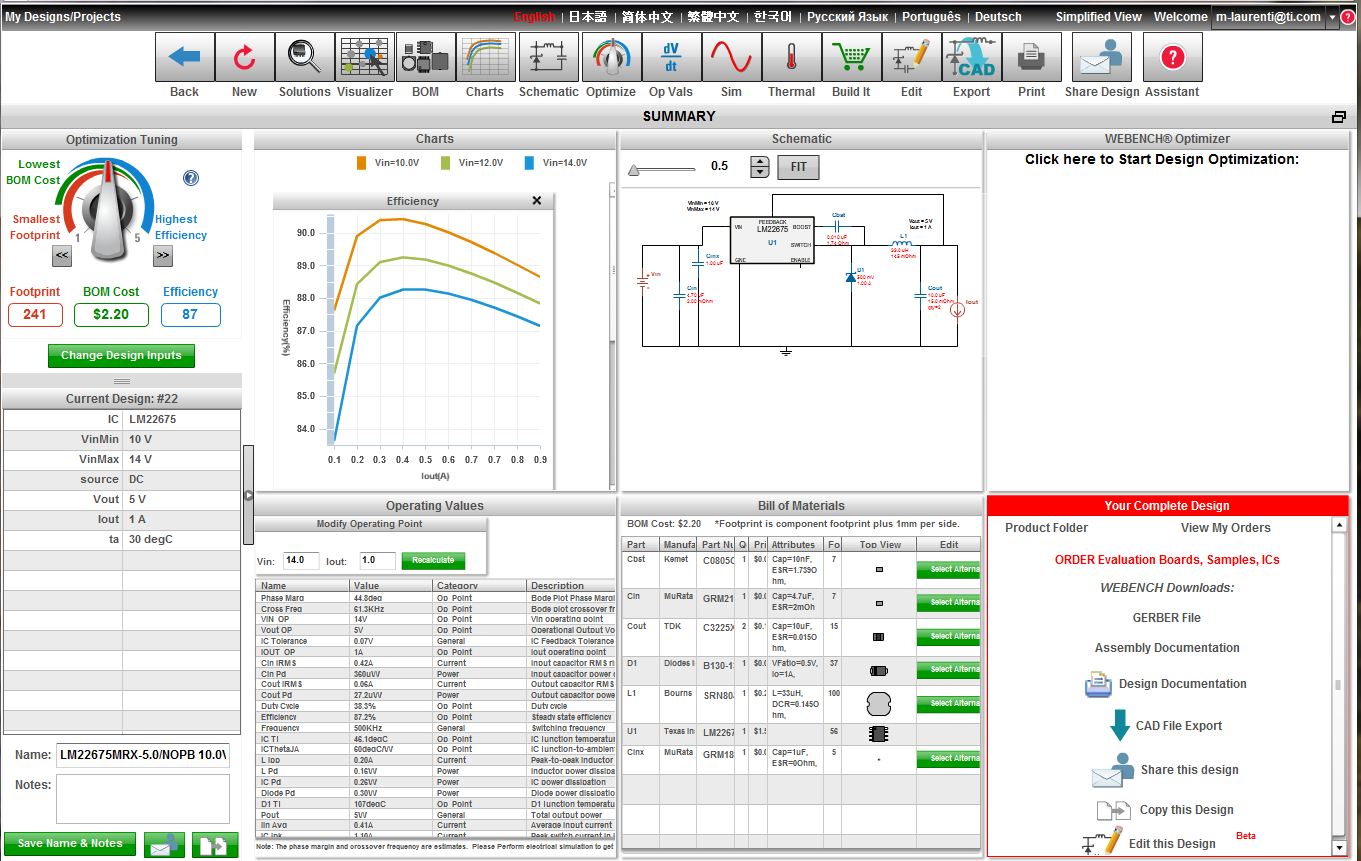Open the Optimize dial tool
The image size is (1361, 861).
[x=611, y=57]
